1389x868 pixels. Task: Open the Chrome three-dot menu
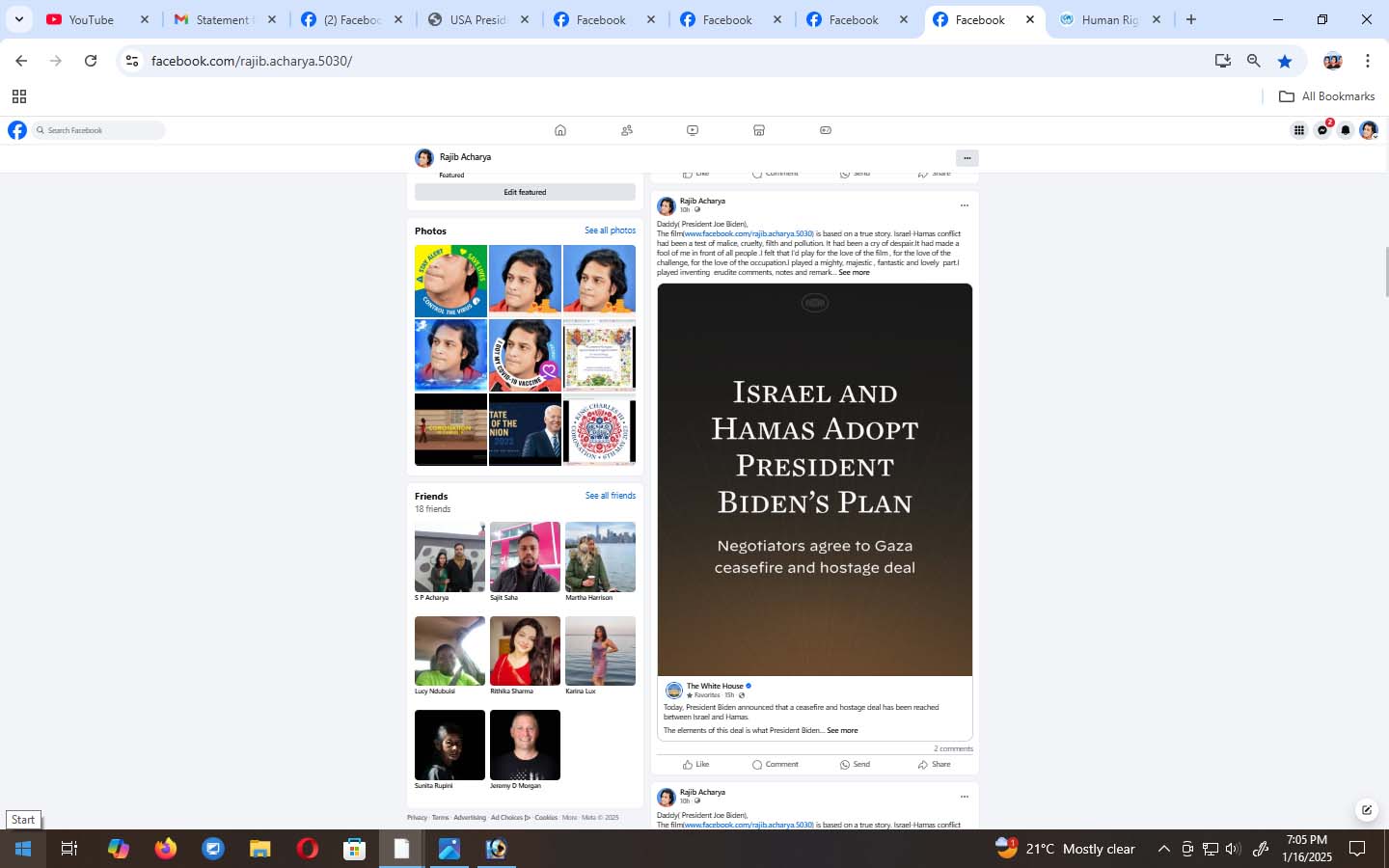[x=1368, y=61]
